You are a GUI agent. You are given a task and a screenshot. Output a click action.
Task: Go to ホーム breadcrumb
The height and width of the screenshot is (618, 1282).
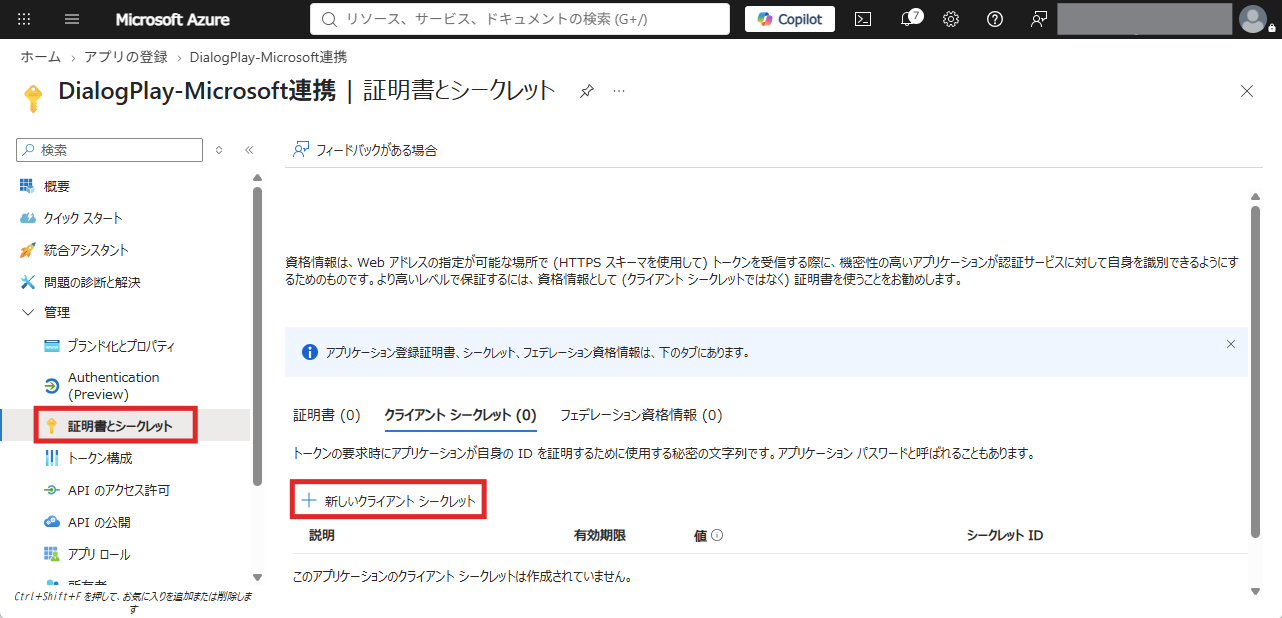pyautogui.click(x=41, y=57)
